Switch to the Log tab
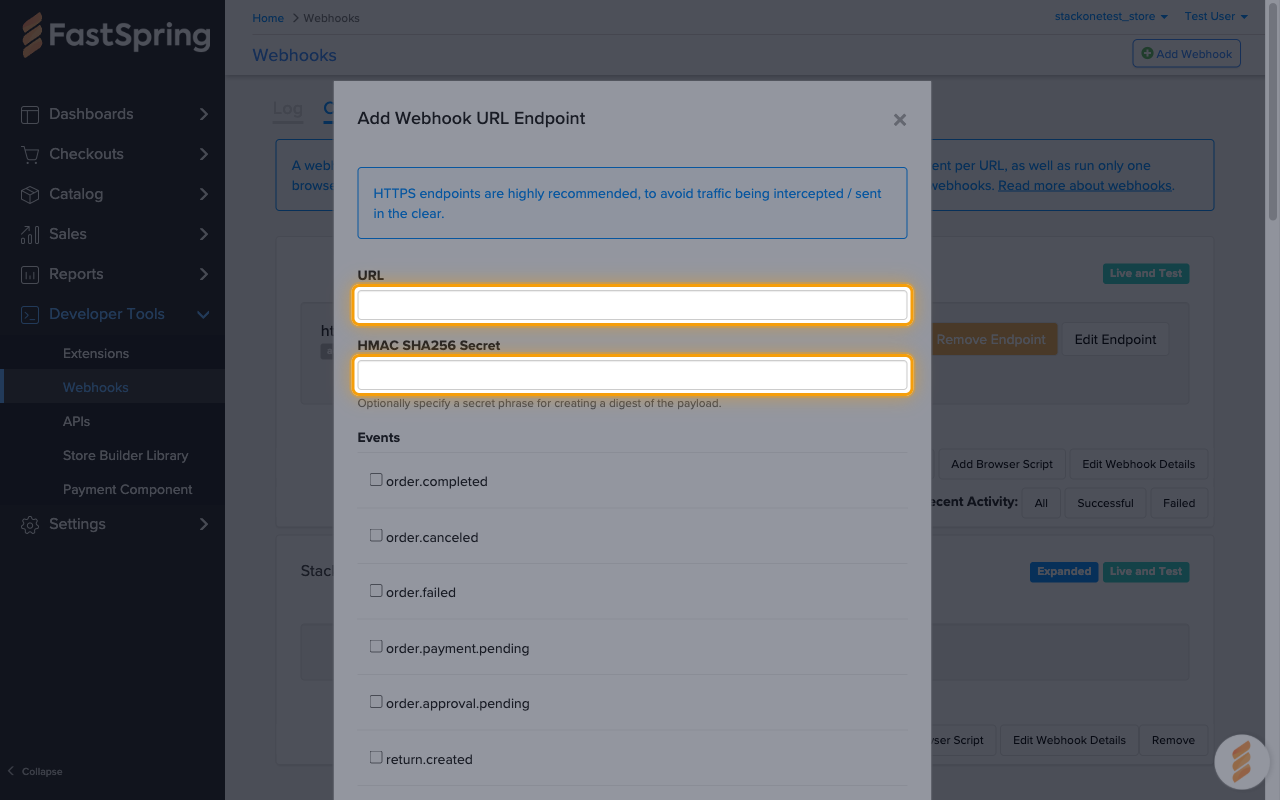1280x800 pixels. [288, 108]
